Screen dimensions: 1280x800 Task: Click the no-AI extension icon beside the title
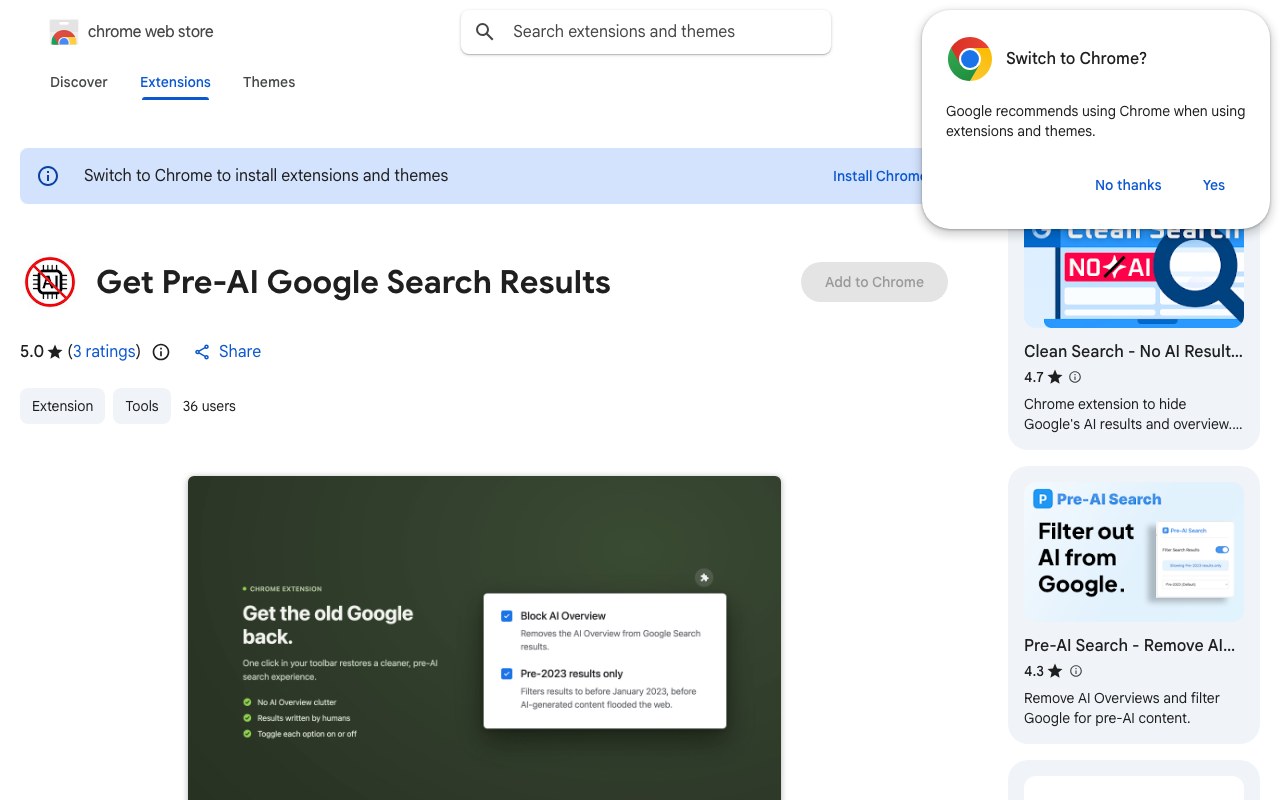pyautogui.click(x=50, y=282)
